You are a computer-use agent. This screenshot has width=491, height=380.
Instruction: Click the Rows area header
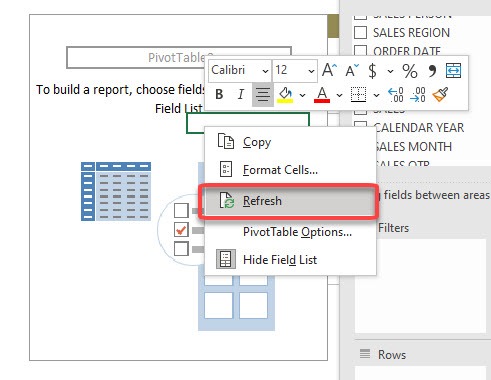pyautogui.click(x=392, y=355)
